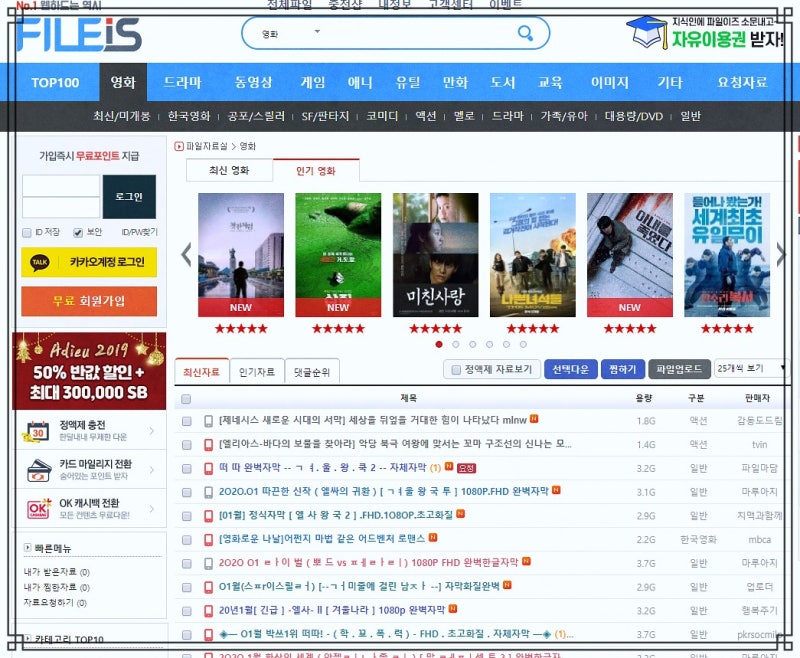Click the OK Cashbag icon
The height and width of the screenshot is (658, 800).
tap(39, 509)
